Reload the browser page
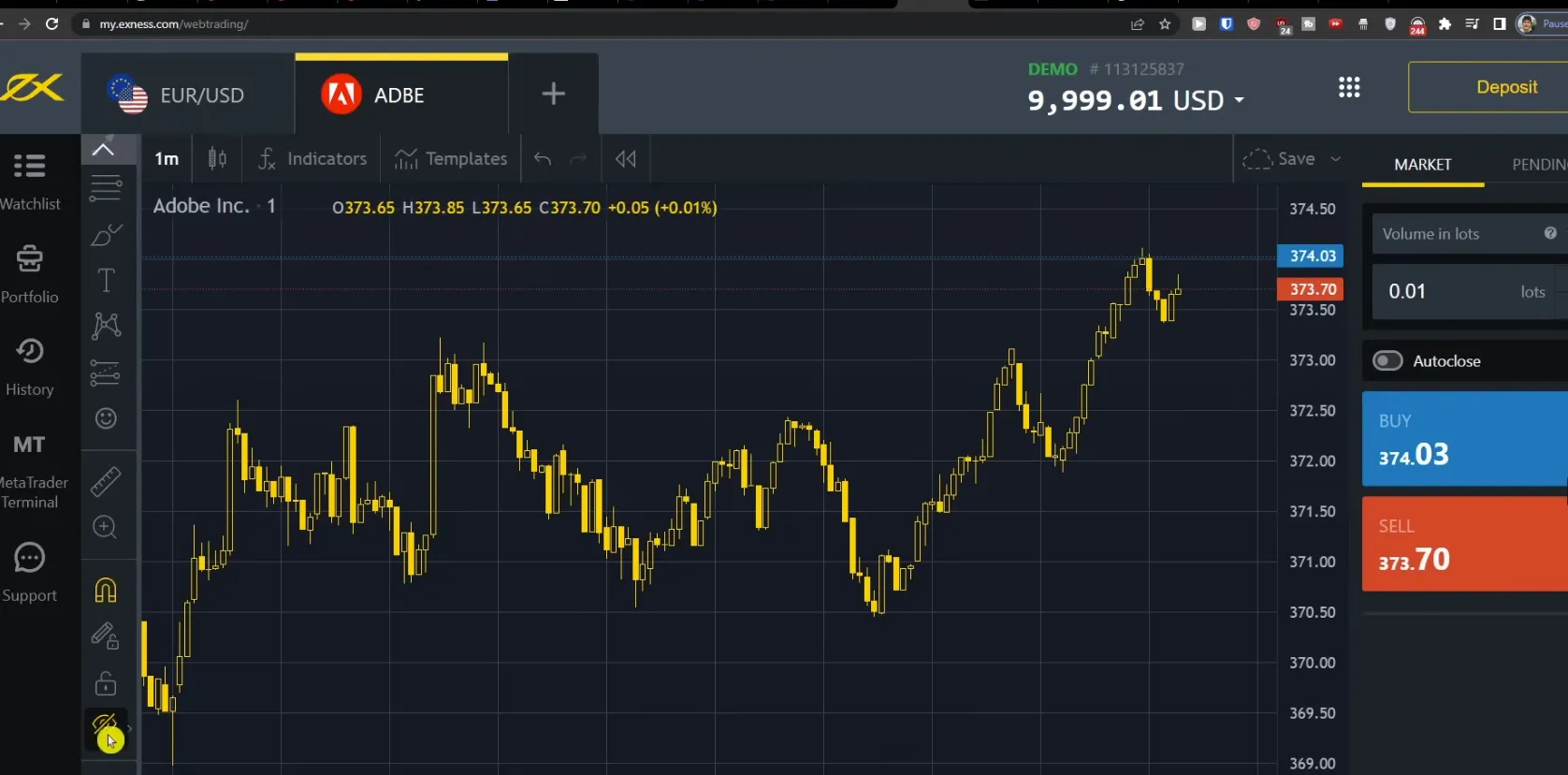The width and height of the screenshot is (1568, 775). 52,23
